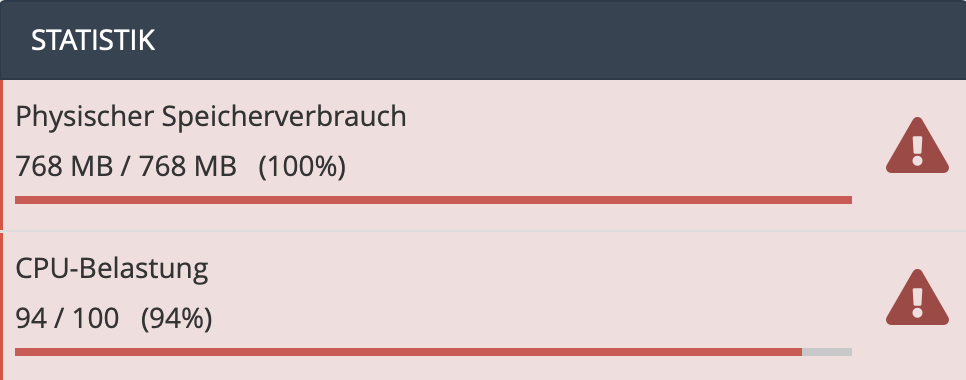
Task: Select the (100%) memory percentage text
Action: (302, 167)
